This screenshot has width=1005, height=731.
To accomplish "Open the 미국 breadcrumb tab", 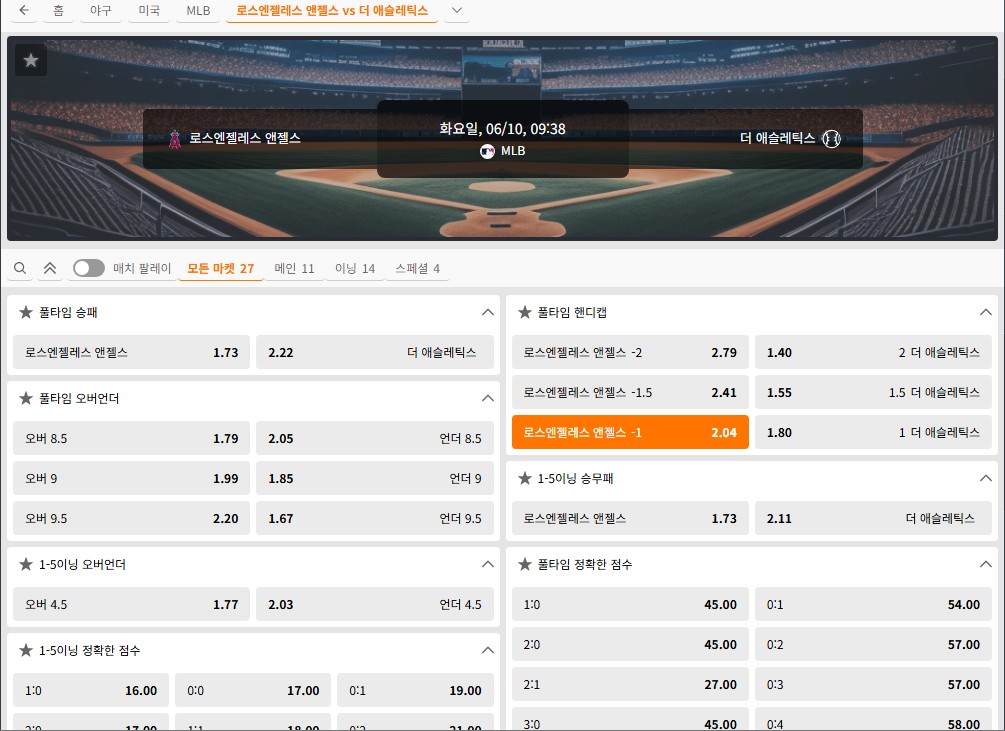I will (x=149, y=10).
